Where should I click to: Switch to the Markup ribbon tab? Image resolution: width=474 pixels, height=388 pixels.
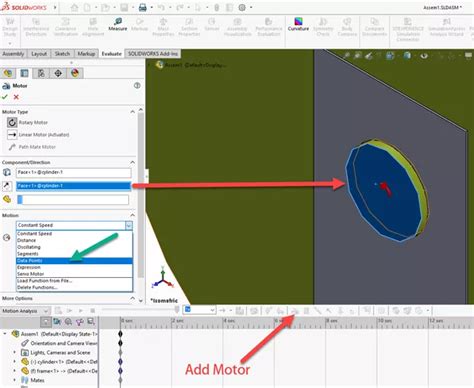point(86,54)
